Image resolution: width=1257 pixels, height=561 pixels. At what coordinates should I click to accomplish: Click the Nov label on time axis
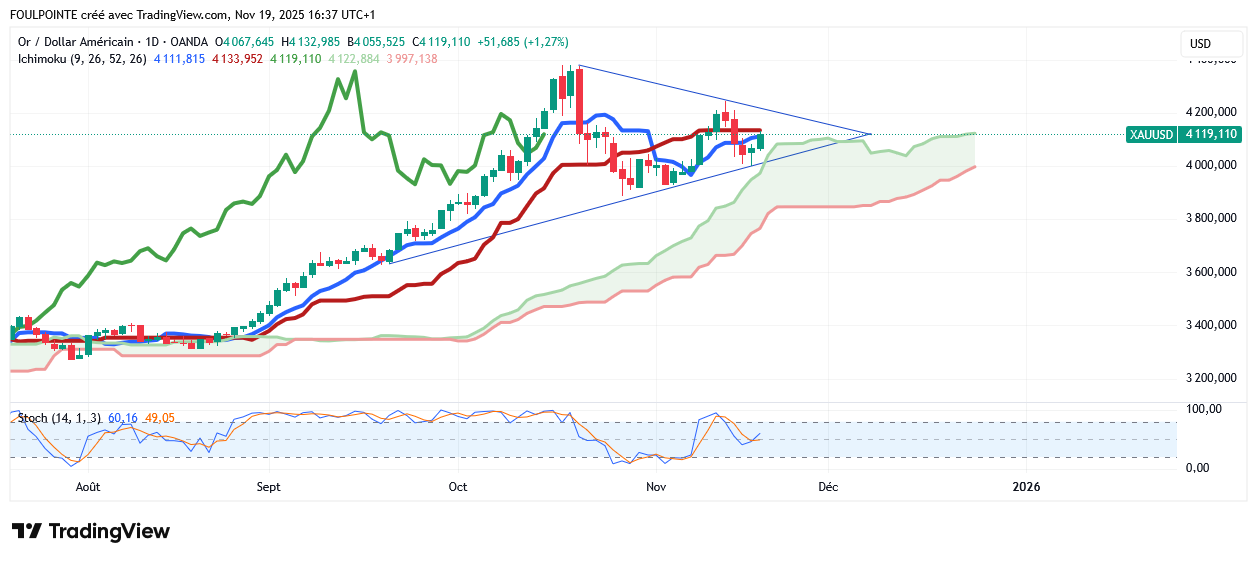click(656, 487)
